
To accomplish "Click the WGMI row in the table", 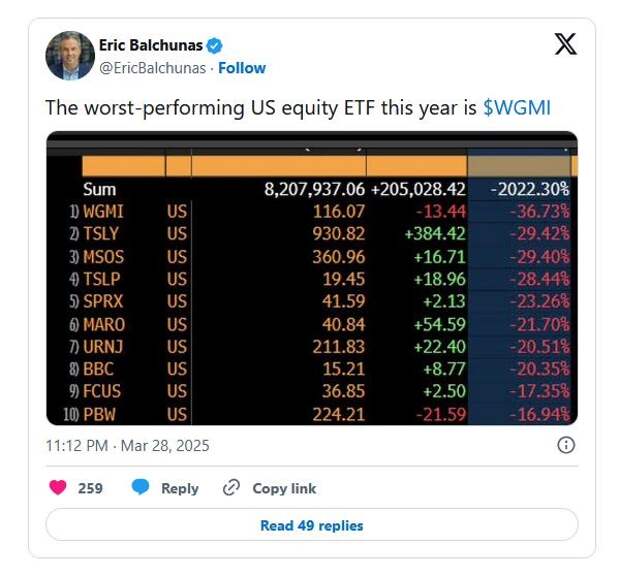I will coord(311,212).
